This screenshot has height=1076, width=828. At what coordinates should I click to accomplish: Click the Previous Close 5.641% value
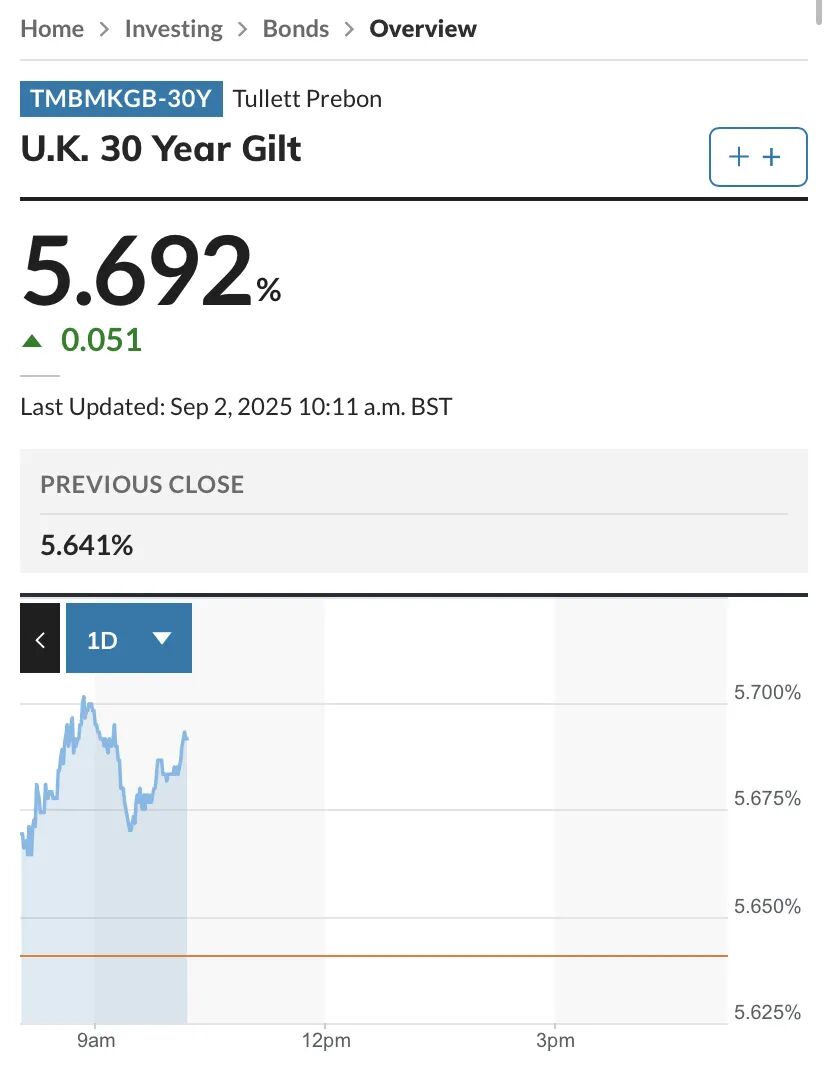click(86, 545)
